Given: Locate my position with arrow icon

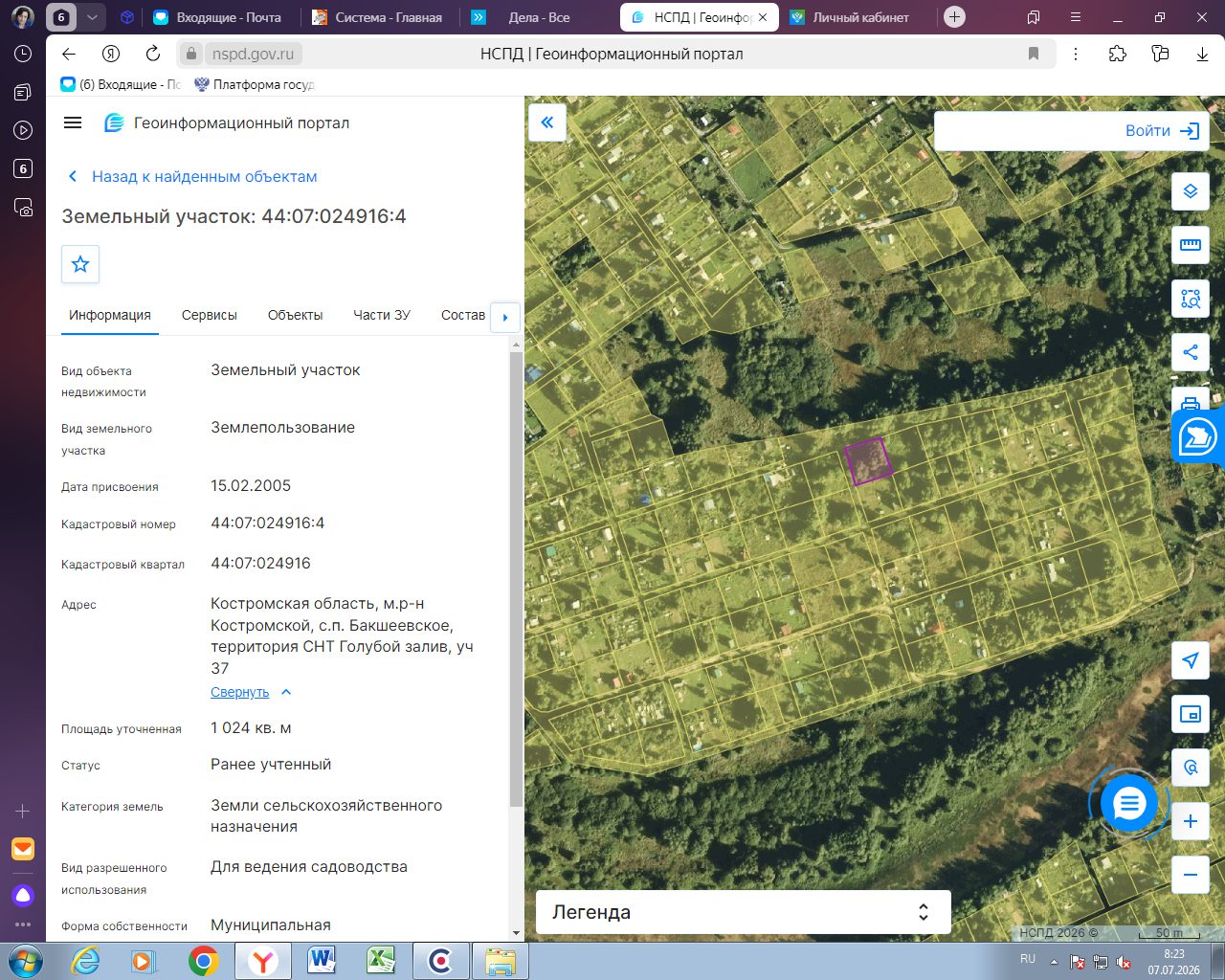Looking at the screenshot, I should [x=1191, y=660].
